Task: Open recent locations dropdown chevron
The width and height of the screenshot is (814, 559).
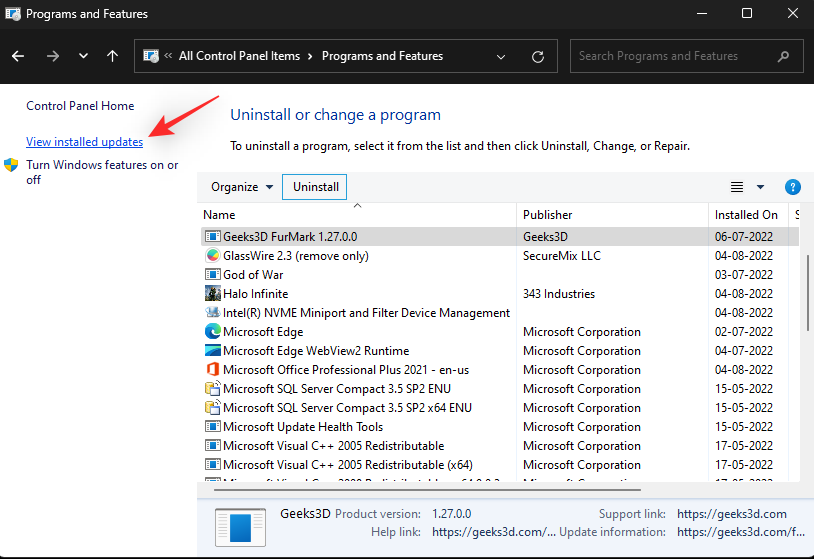Action: point(83,56)
